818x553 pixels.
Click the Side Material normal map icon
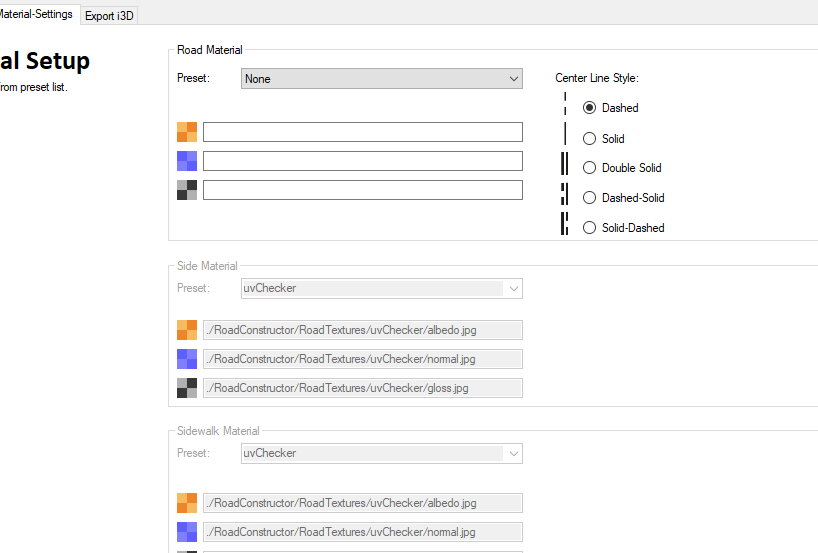(187, 359)
